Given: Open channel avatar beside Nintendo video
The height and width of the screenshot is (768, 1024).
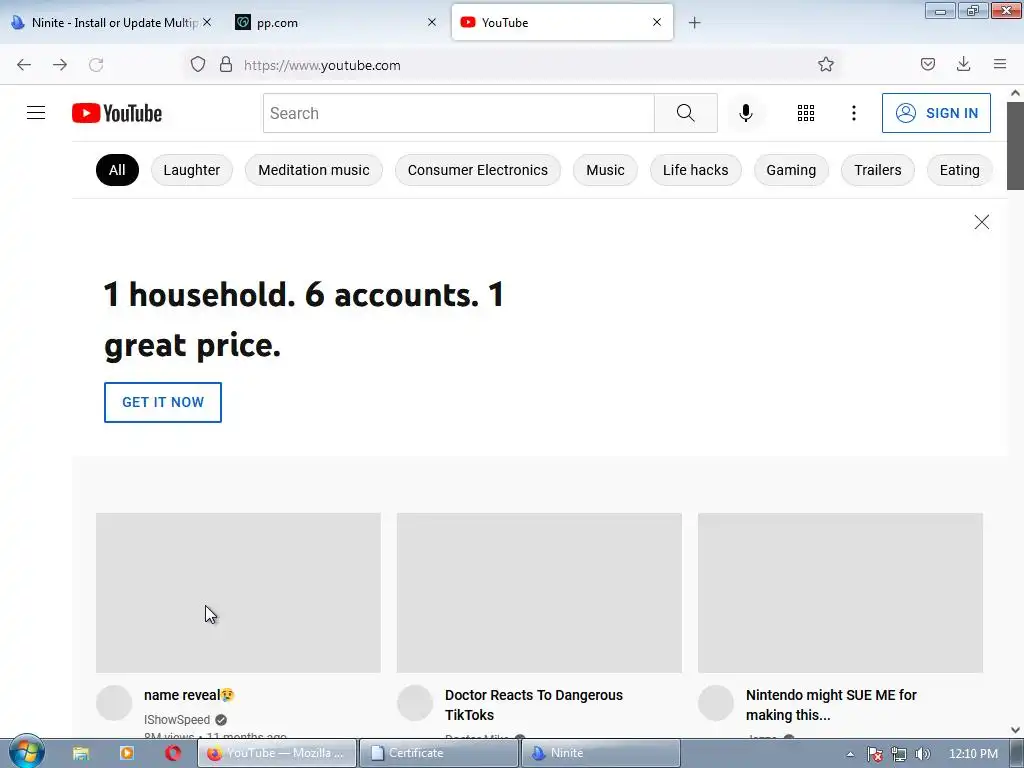Looking at the screenshot, I should coord(716,703).
